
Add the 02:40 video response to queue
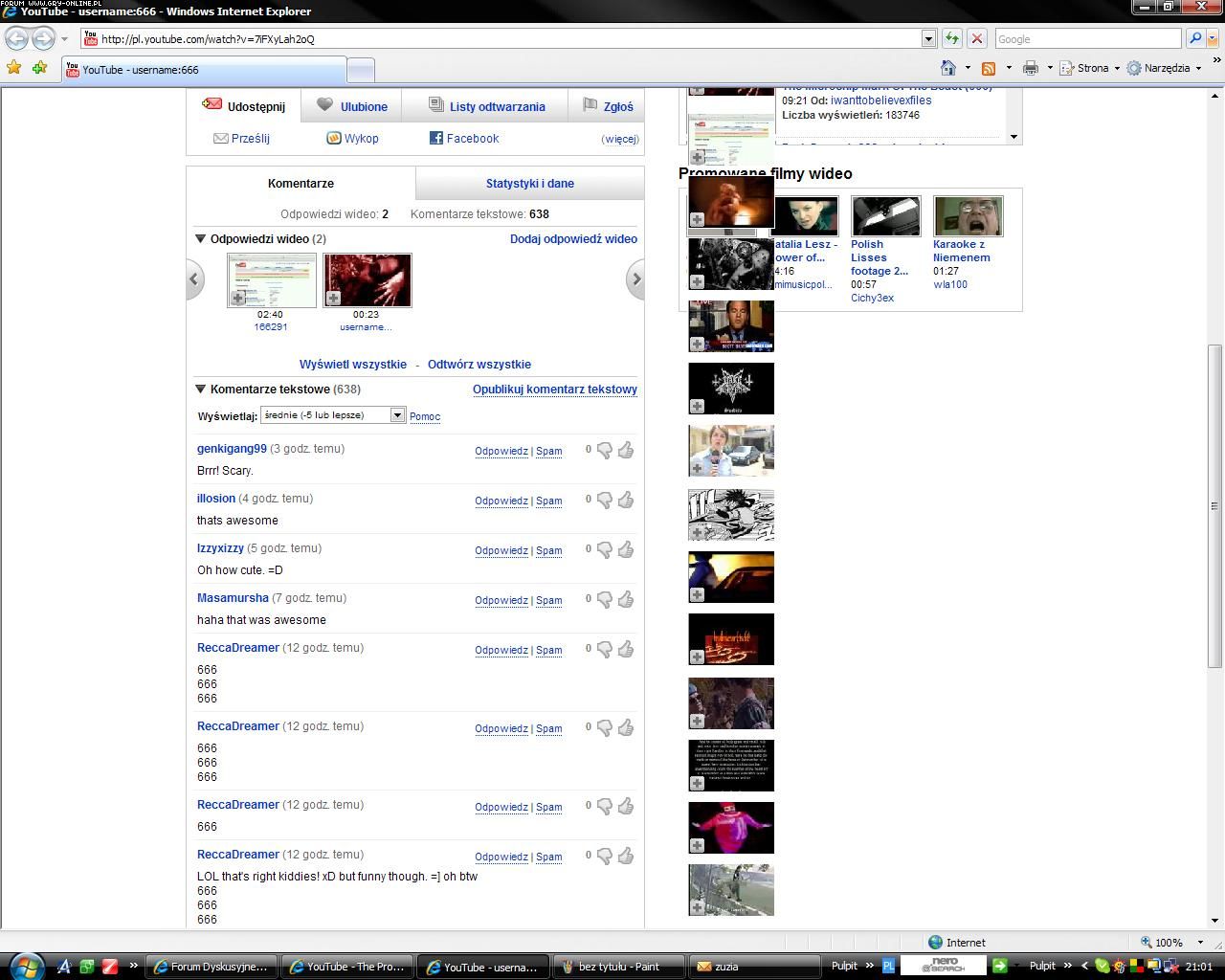pos(238,298)
